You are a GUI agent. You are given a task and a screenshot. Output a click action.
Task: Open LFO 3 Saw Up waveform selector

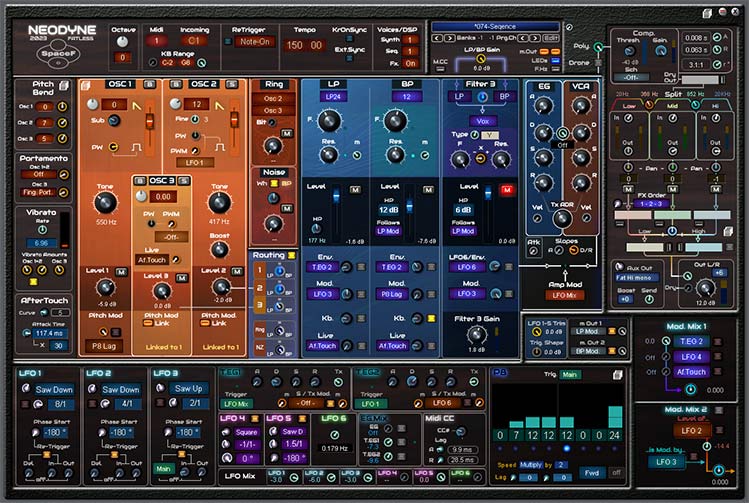[188, 389]
